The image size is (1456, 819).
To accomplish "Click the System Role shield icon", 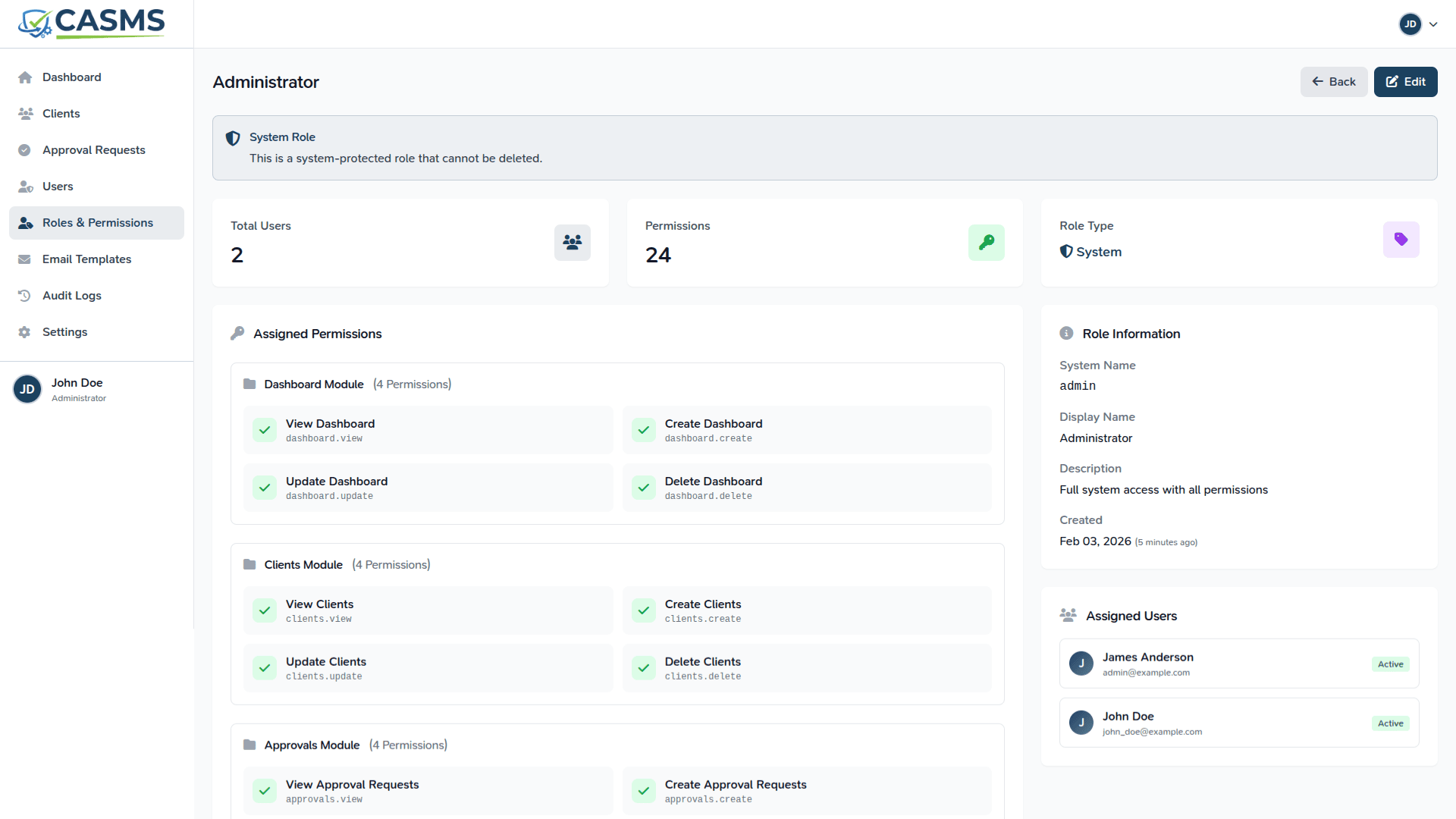I will (x=233, y=138).
